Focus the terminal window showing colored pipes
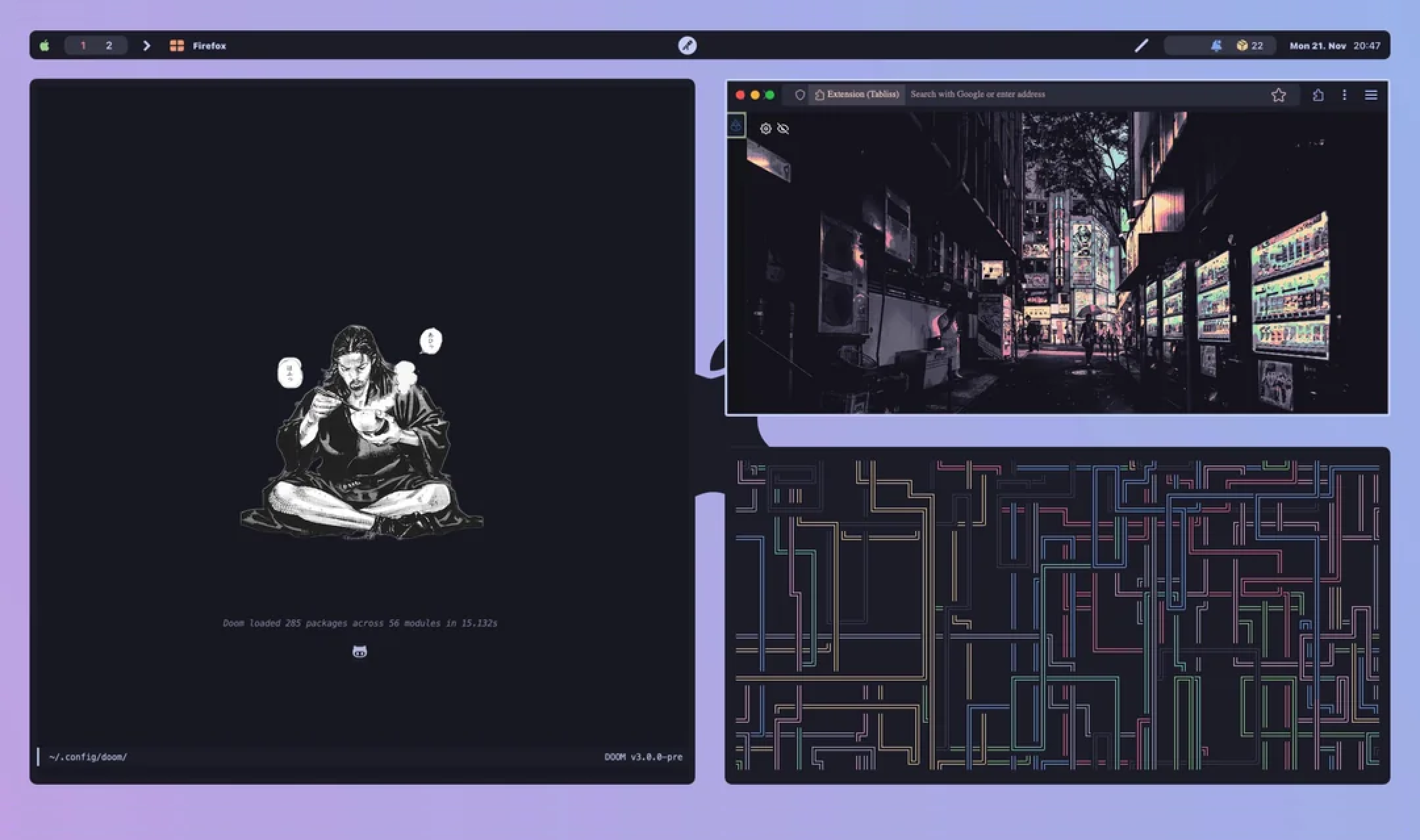Viewport: 1420px width, 840px height. click(1057, 615)
